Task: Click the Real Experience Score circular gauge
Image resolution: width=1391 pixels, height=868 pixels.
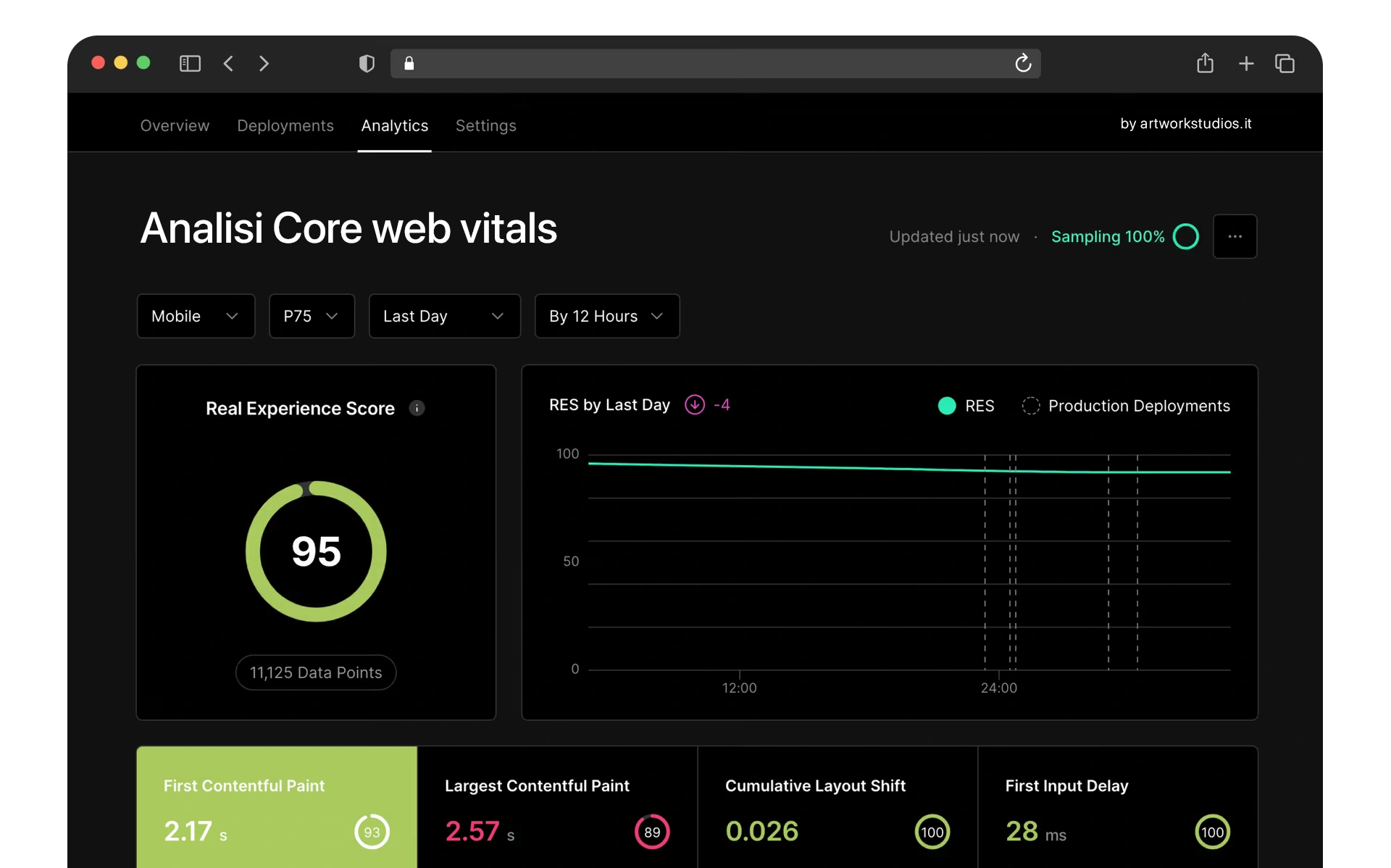Action: tap(315, 551)
